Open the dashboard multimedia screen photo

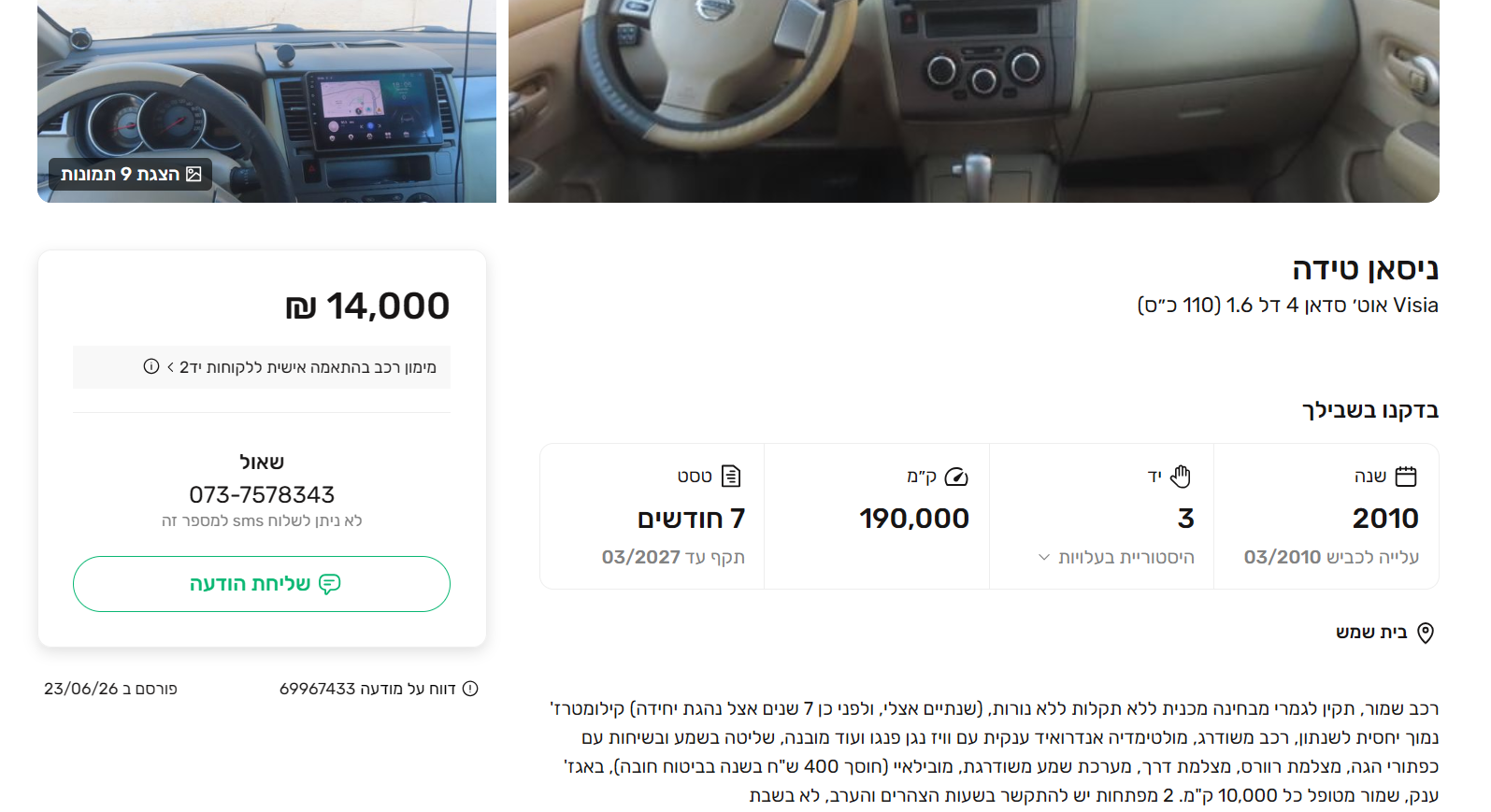coord(266,101)
